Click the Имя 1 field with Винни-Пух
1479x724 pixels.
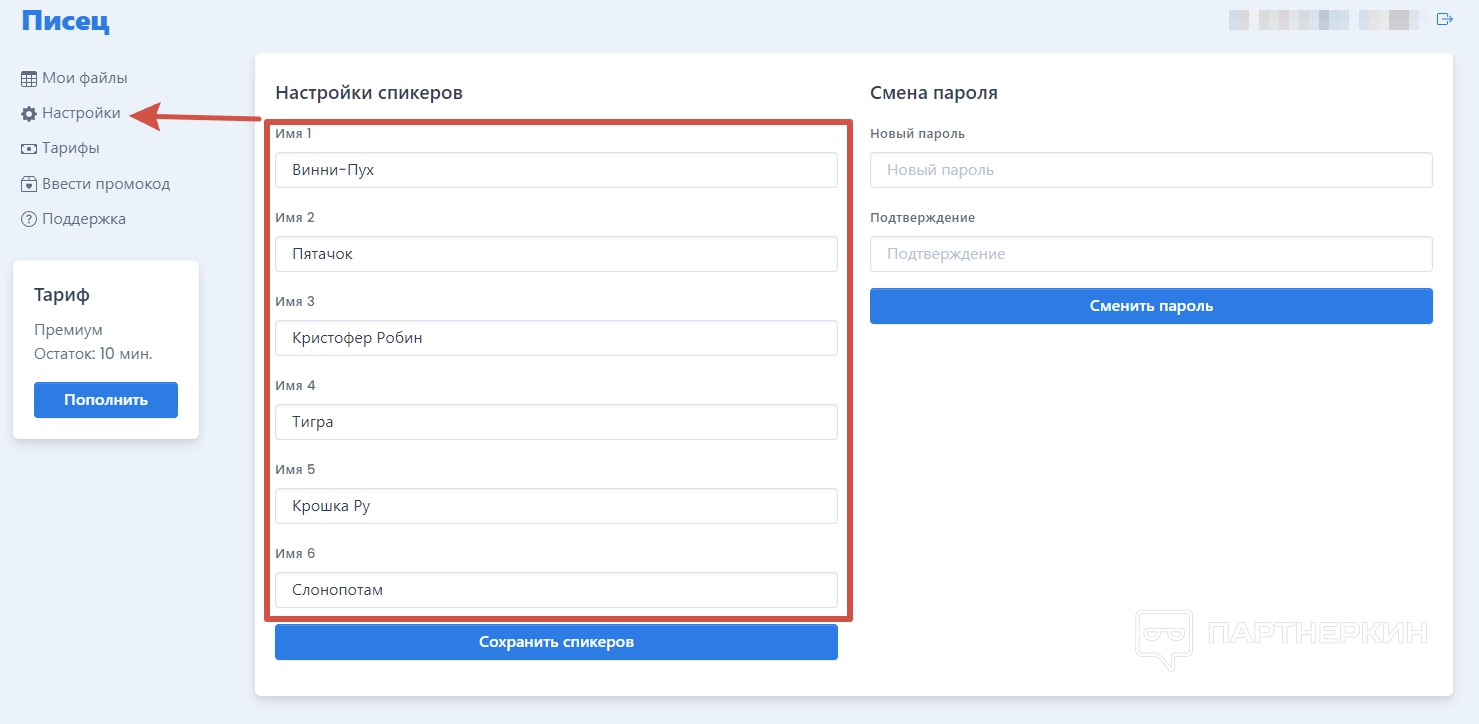556,170
